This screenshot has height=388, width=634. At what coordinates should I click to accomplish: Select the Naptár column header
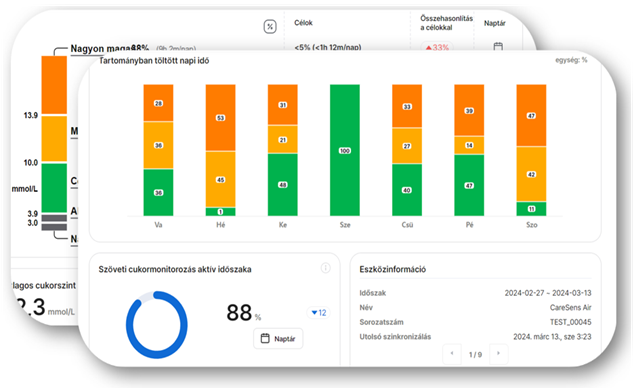495,23
